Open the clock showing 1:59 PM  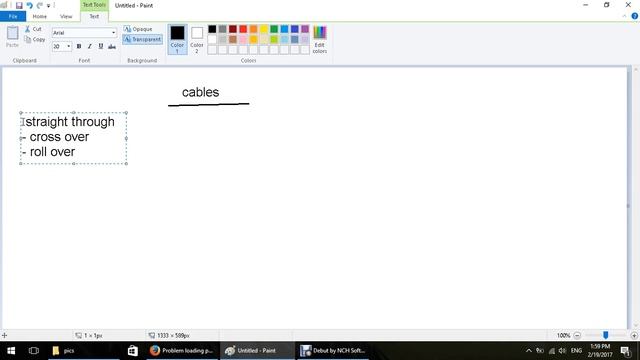pyautogui.click(x=600, y=351)
